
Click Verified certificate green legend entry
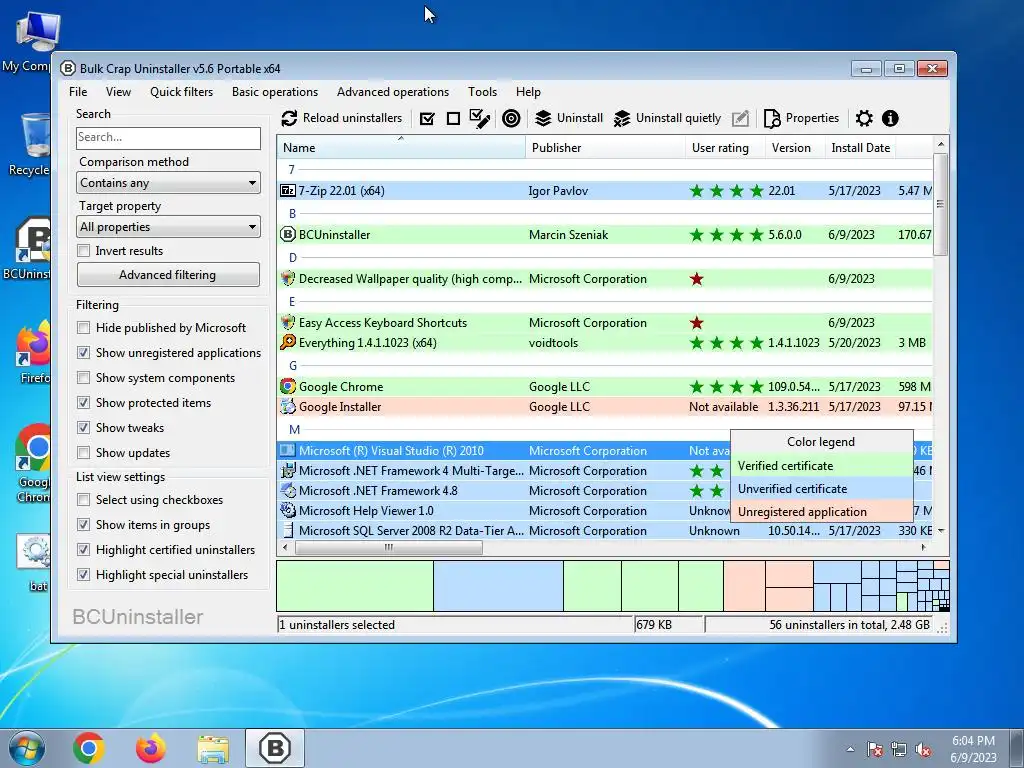pos(822,466)
